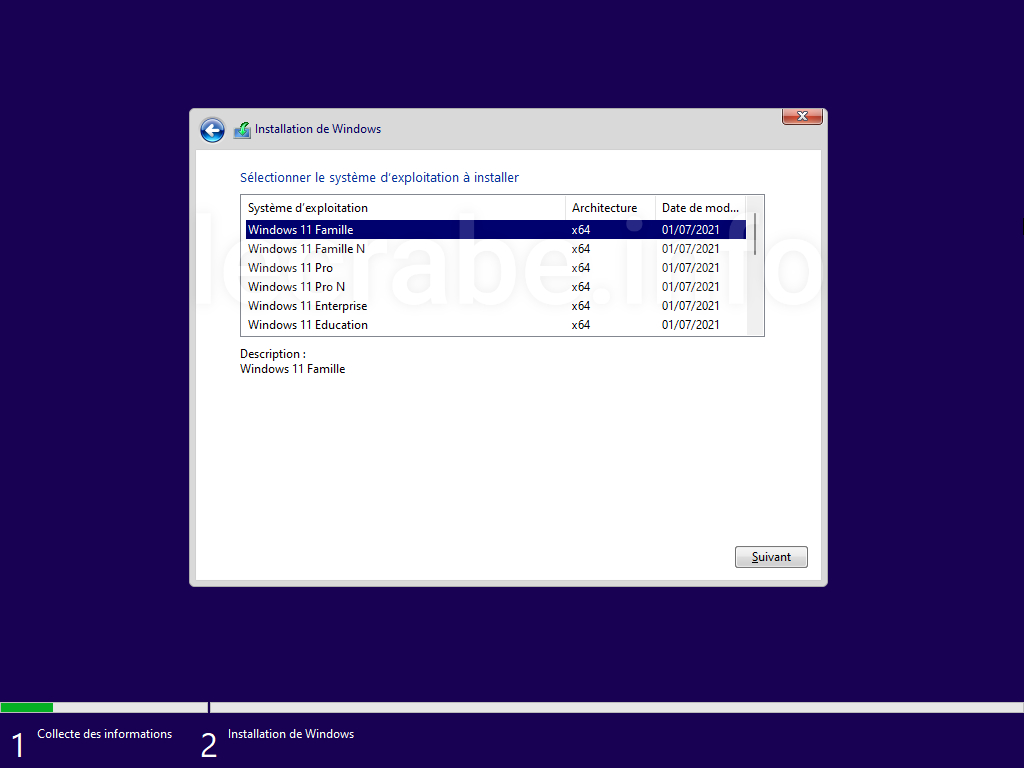This screenshot has width=1024, height=768.
Task: Click the edition list scrollbar thumb
Action: pos(755,234)
